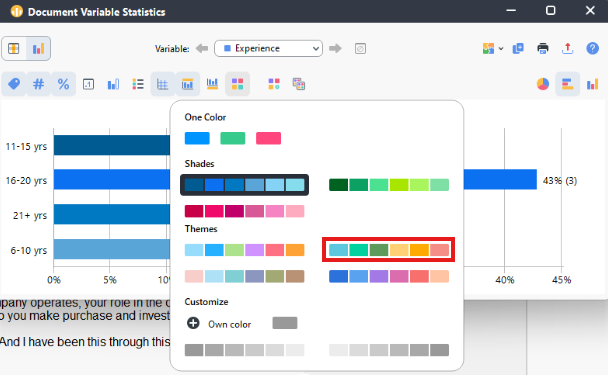This screenshot has height=375, width=608.
Task: Toggle the grid lines icon
Action: (x=162, y=84)
